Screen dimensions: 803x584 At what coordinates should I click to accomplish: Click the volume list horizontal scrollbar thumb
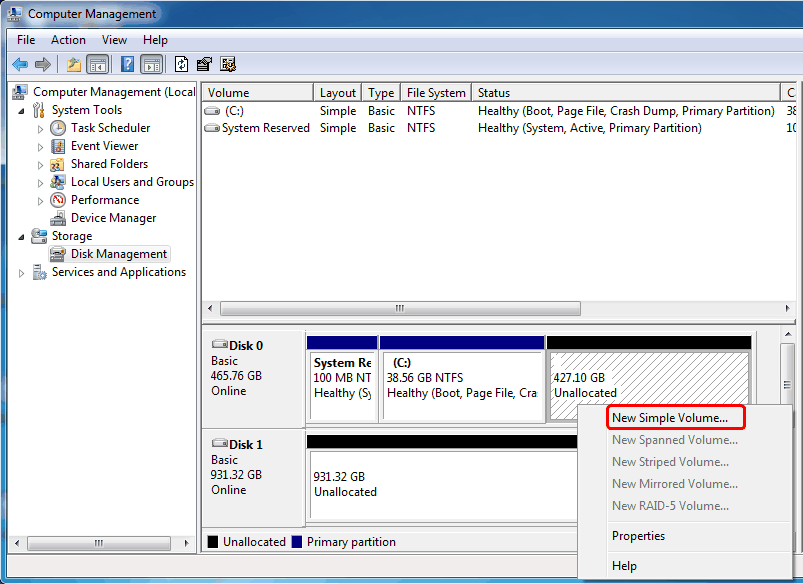coord(400,308)
